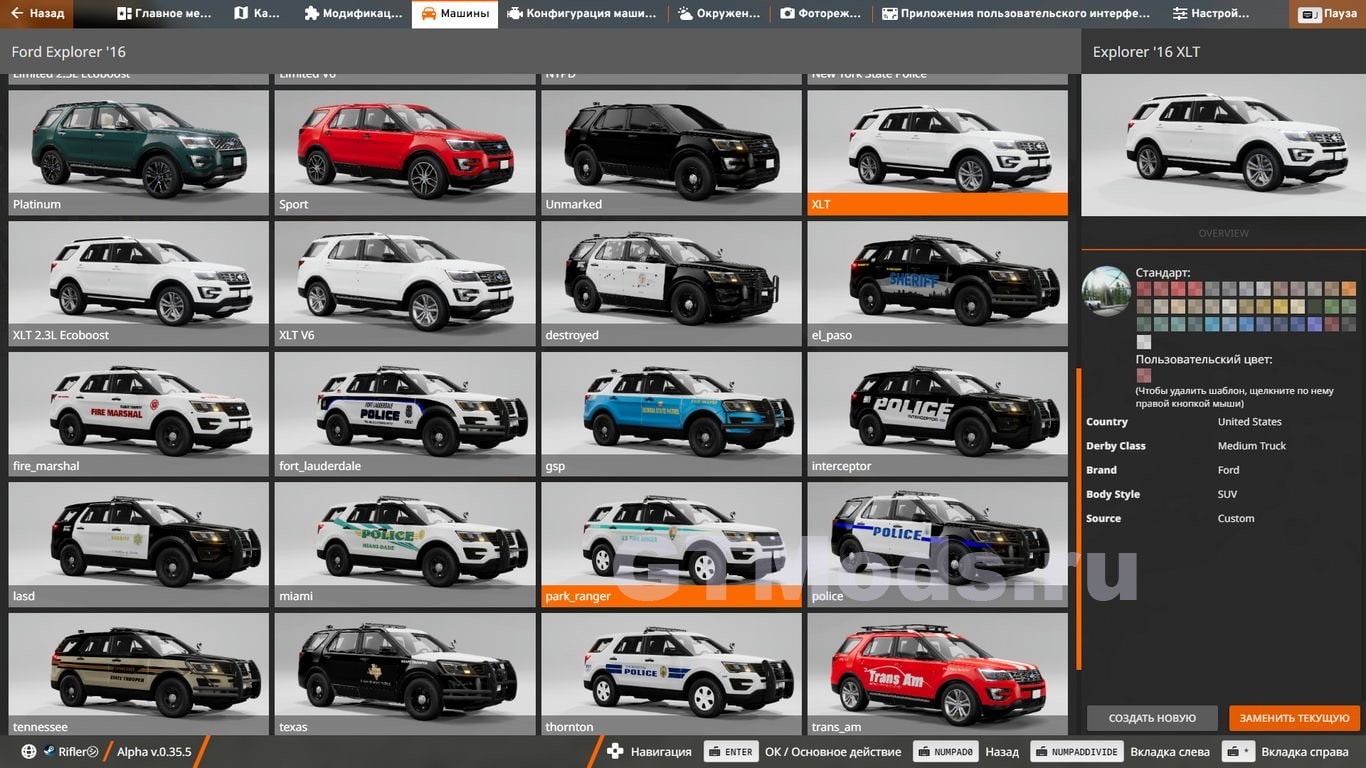Pick the dark green standard color swatch
The image size is (1366, 768).
(1315, 306)
